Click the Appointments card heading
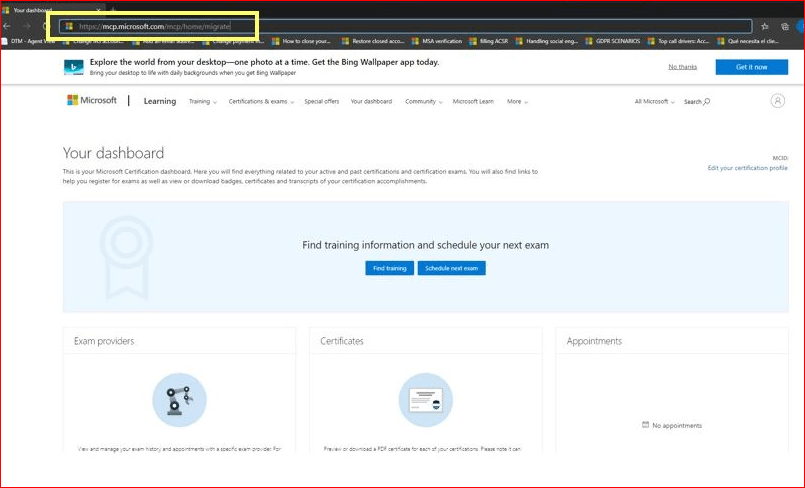This screenshot has width=805, height=488. 594,341
